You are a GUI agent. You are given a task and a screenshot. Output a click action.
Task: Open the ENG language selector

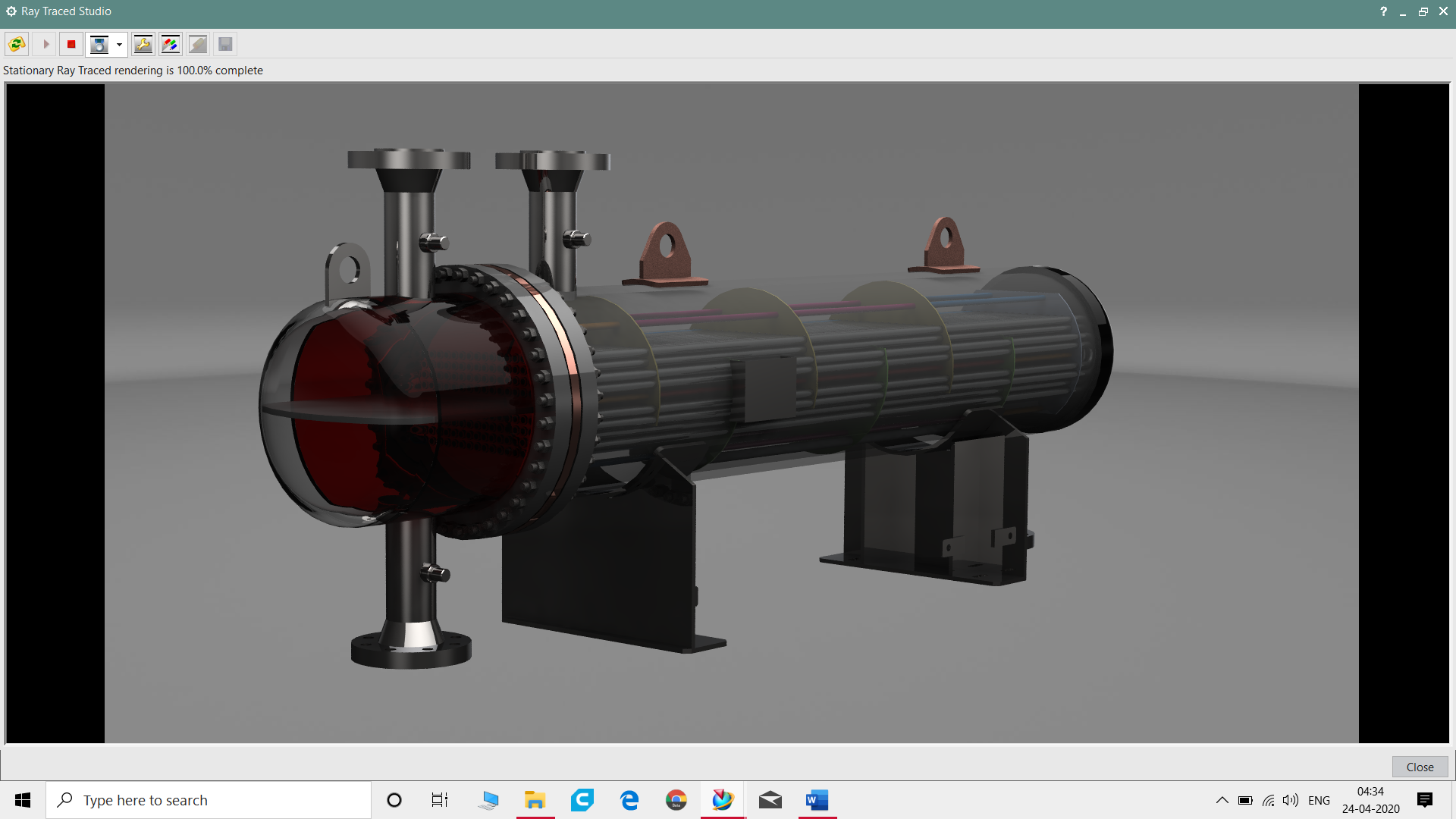(1319, 800)
